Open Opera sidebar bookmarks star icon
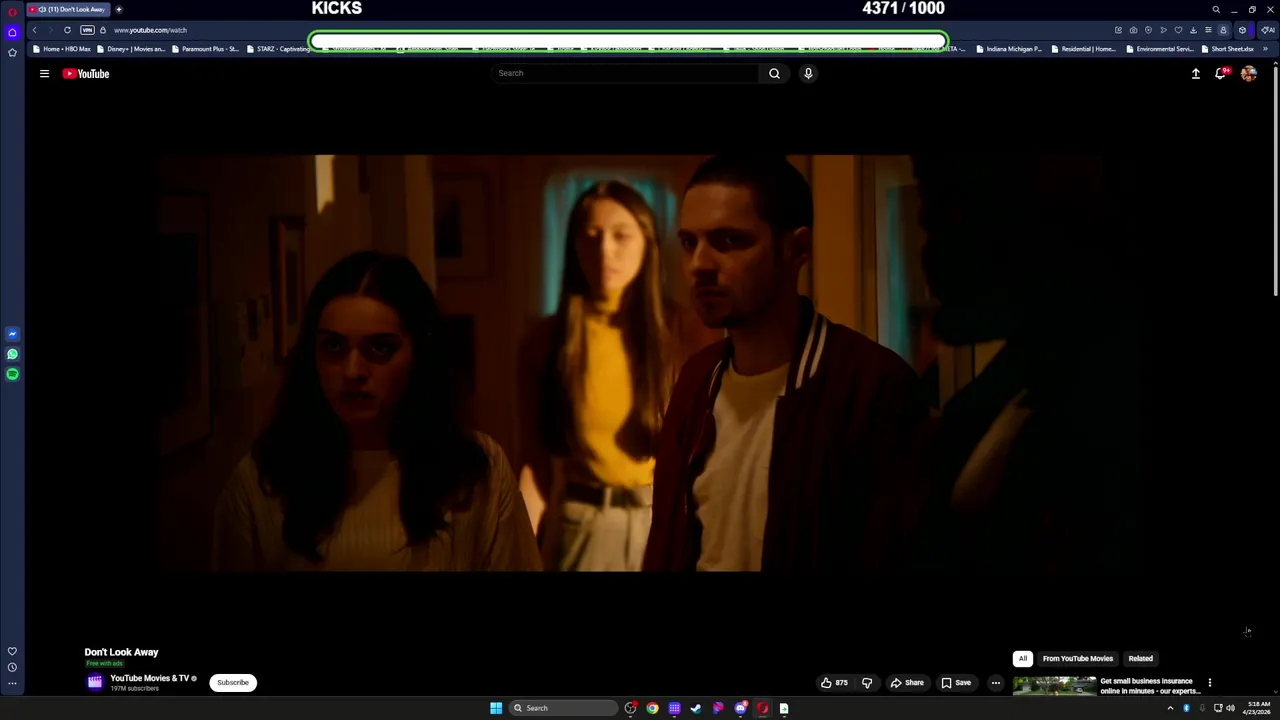The width and height of the screenshot is (1280, 720). 12,52
